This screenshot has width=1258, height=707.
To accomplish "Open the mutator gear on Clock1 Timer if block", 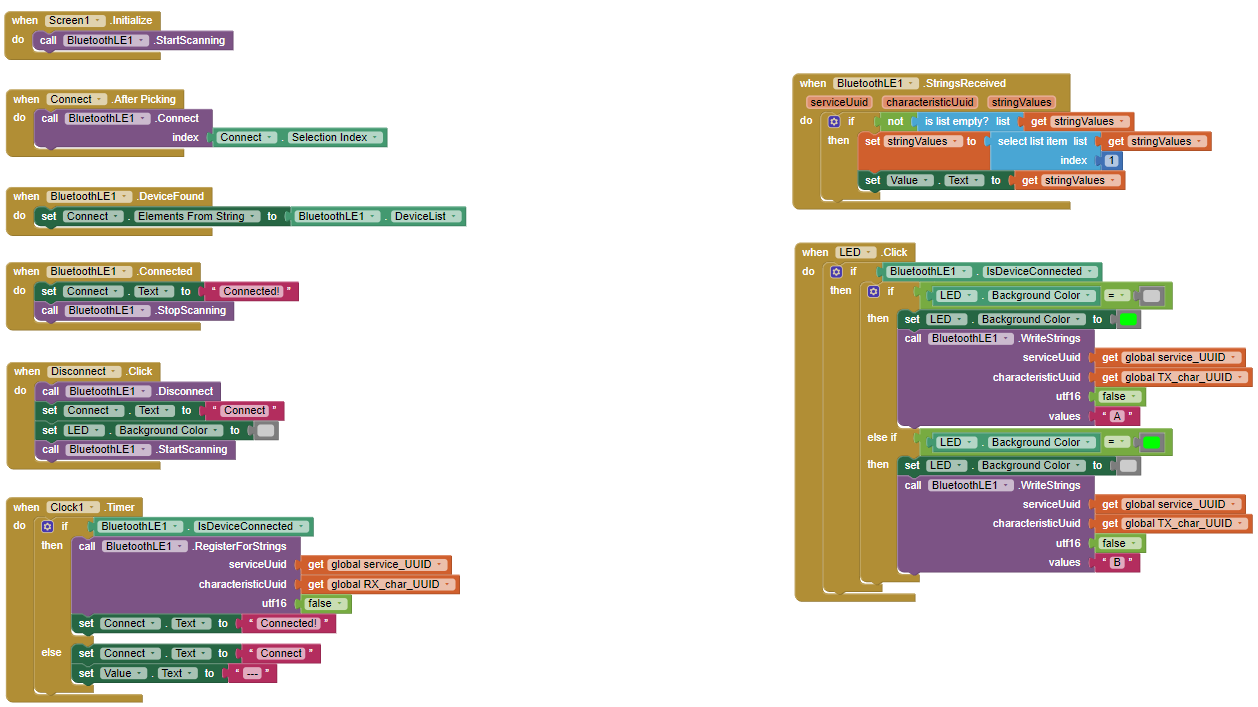I will (47, 526).
